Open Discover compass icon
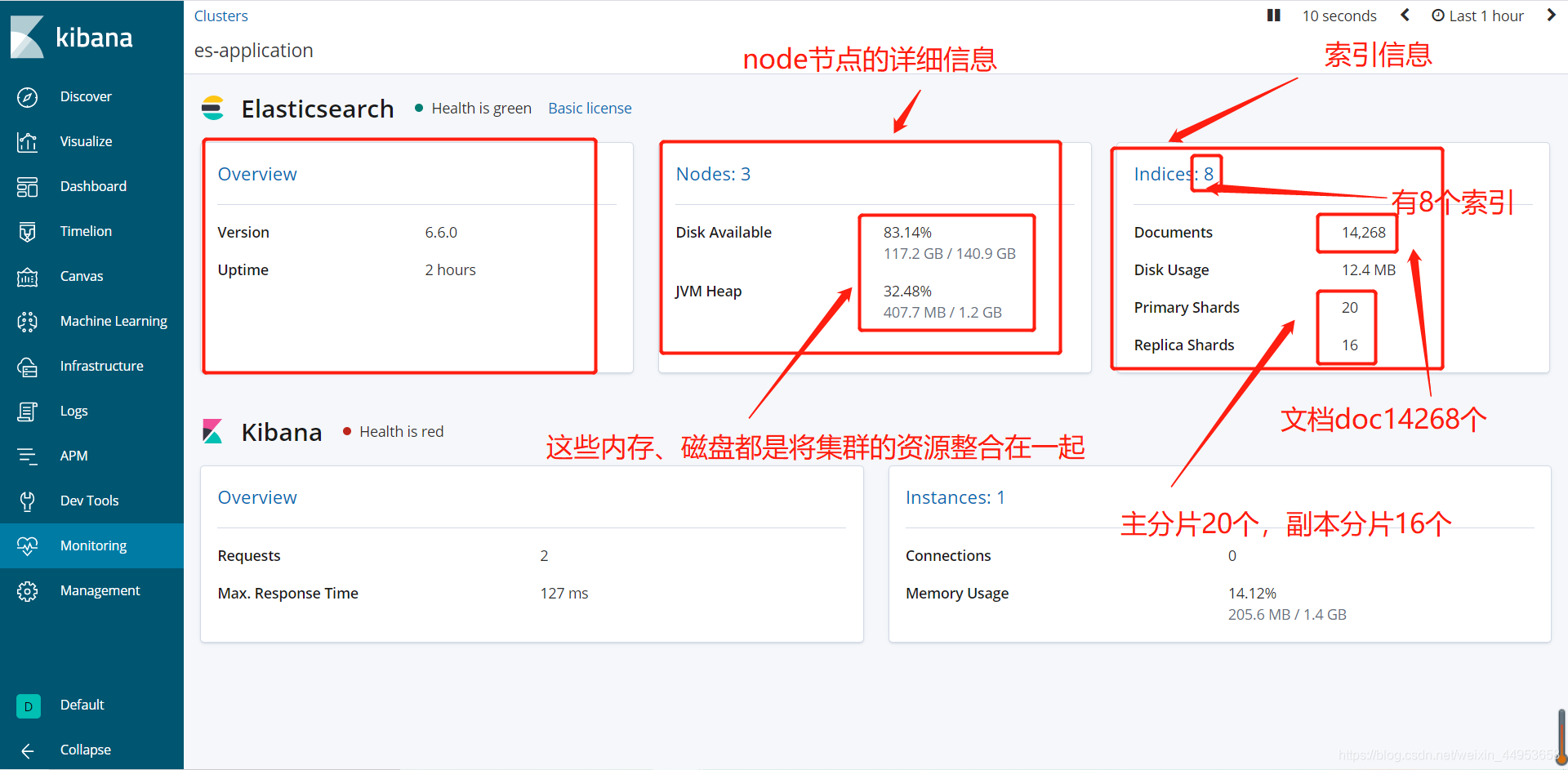Viewport: 1568px width, 770px height. coord(27,97)
